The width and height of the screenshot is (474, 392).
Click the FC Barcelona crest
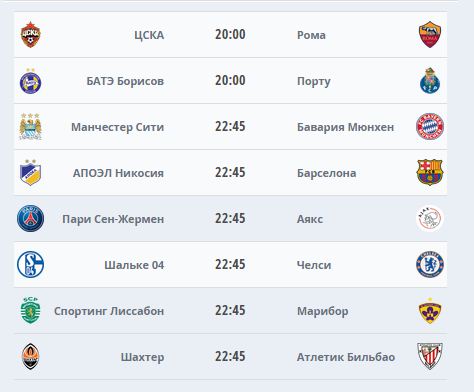(430, 173)
